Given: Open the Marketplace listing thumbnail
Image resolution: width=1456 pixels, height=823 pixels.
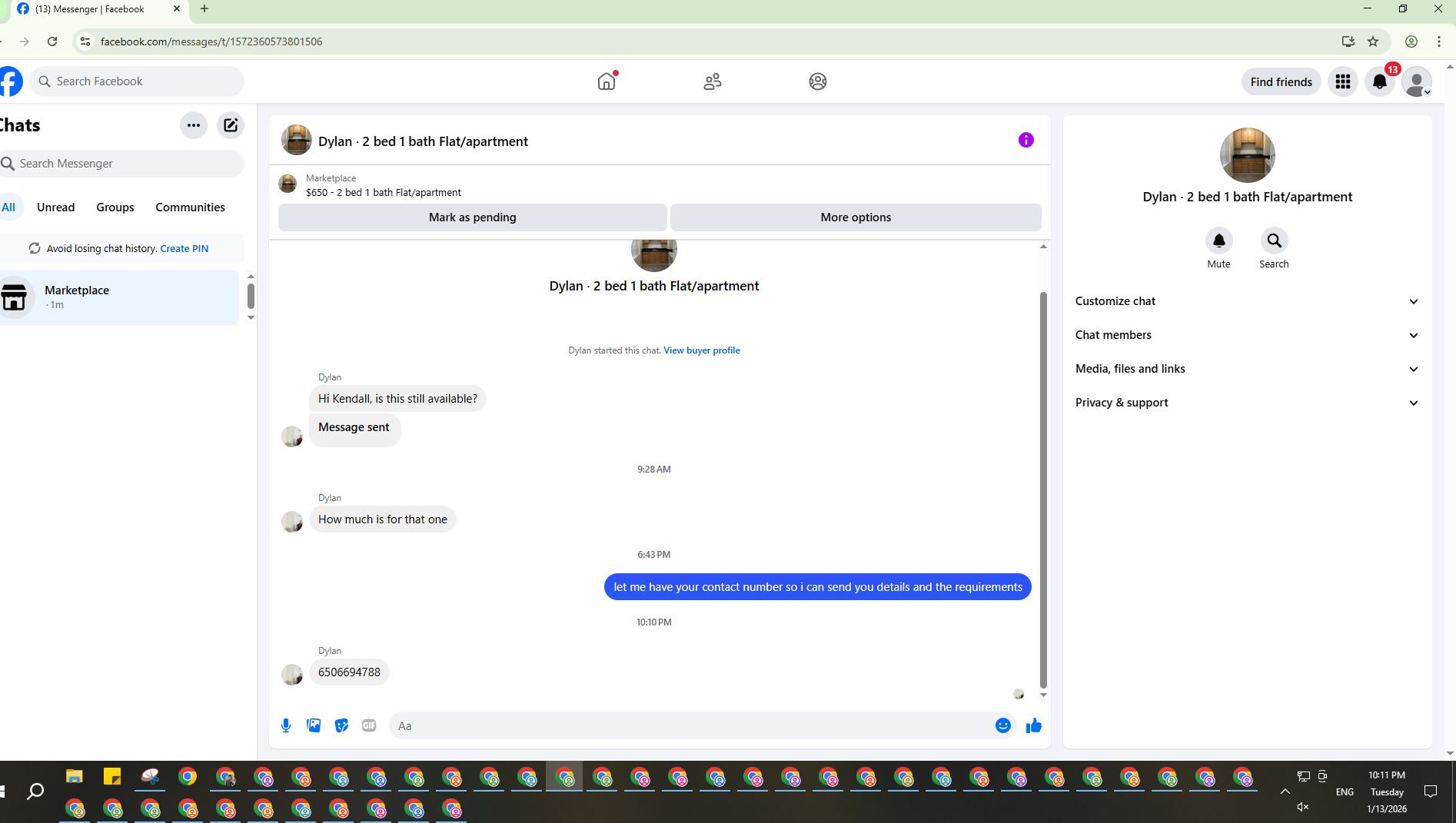Looking at the screenshot, I should click(288, 184).
